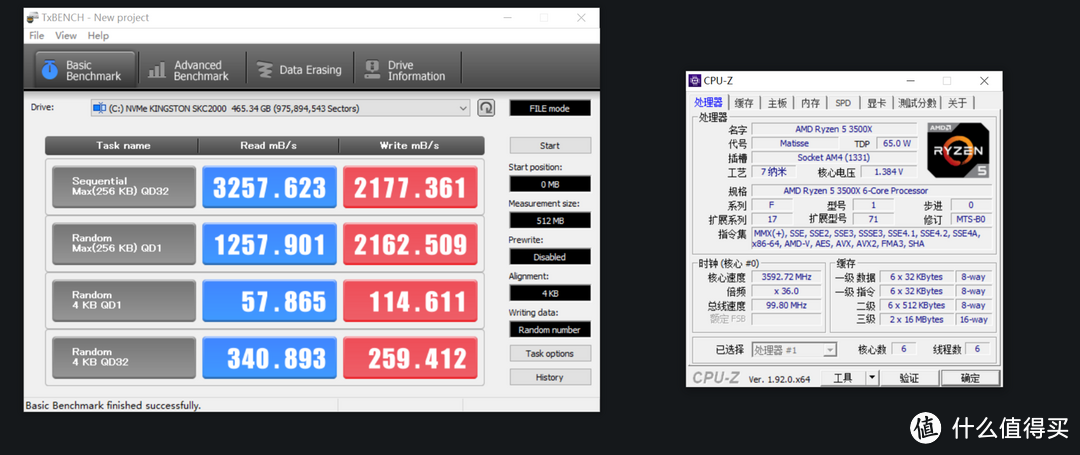
Task: Click the AMD Ryzen 5 3500X name field
Action: click(x=834, y=129)
